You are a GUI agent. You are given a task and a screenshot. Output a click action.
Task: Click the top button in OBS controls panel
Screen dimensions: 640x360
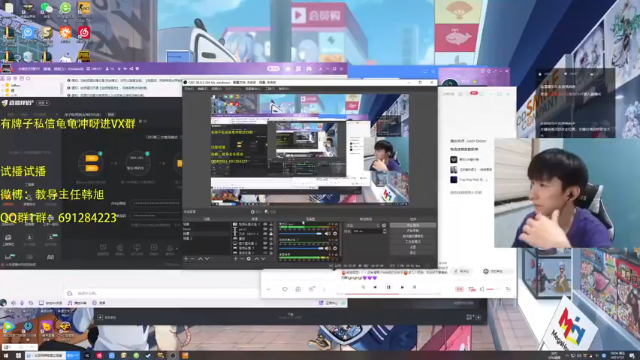click(413, 225)
